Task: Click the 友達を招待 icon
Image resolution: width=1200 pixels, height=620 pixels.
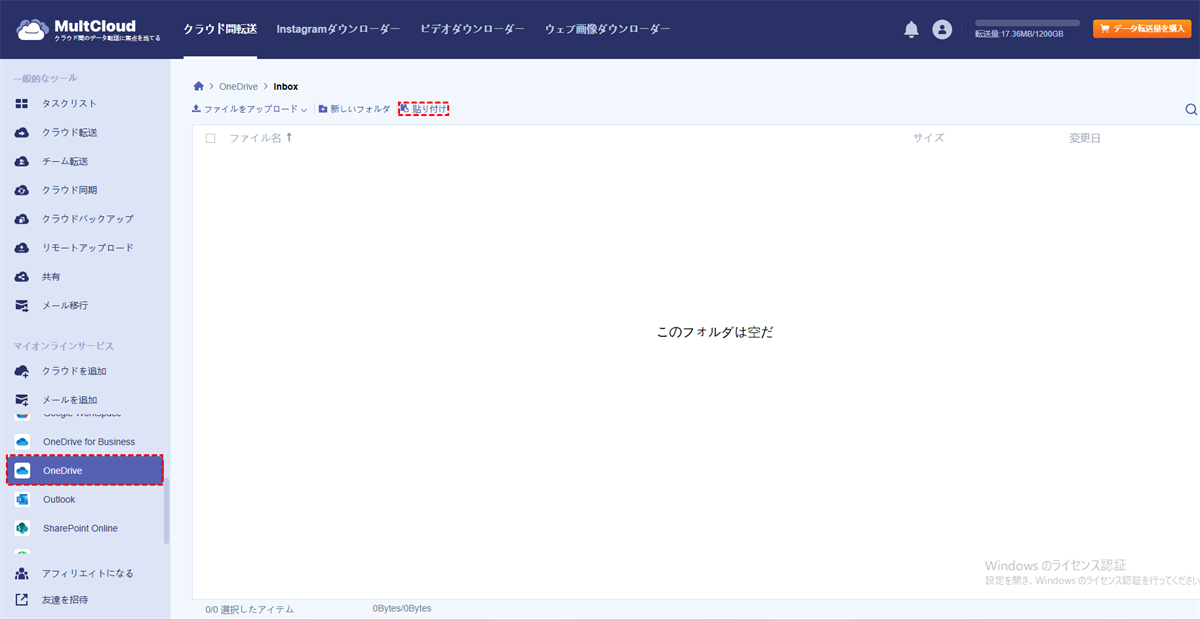Action: click(x=22, y=600)
